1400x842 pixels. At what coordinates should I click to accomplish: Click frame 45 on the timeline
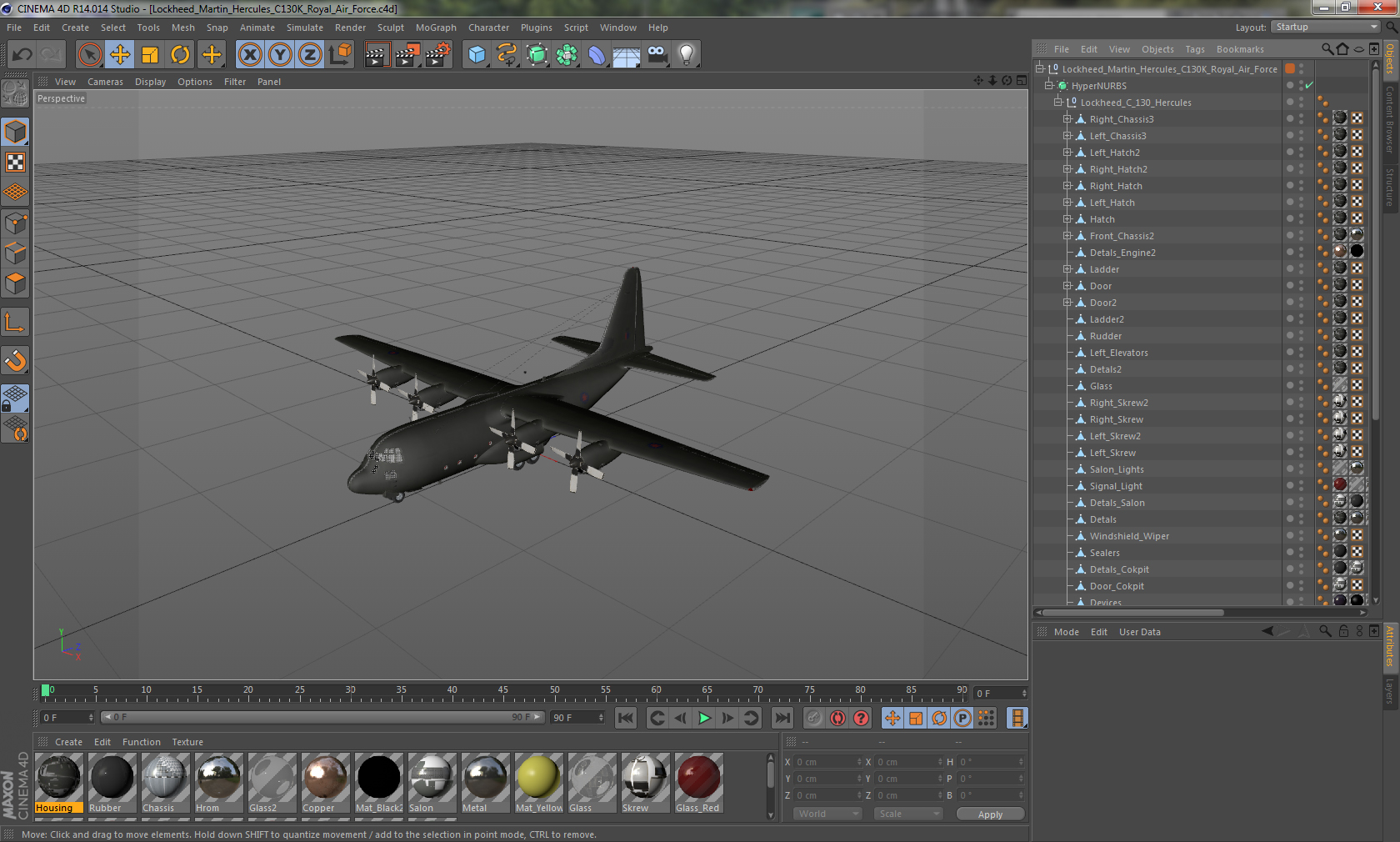pyautogui.click(x=502, y=692)
